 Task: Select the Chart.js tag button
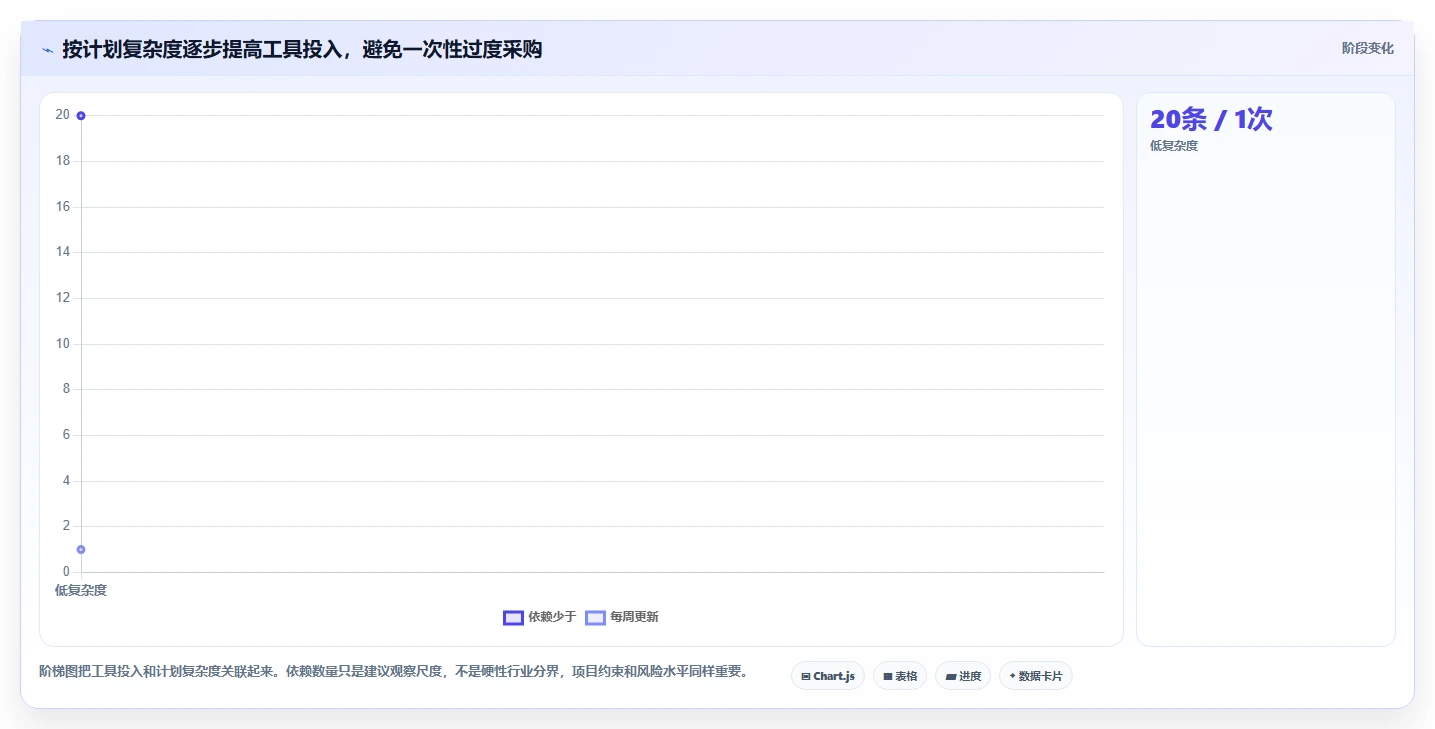click(x=828, y=676)
